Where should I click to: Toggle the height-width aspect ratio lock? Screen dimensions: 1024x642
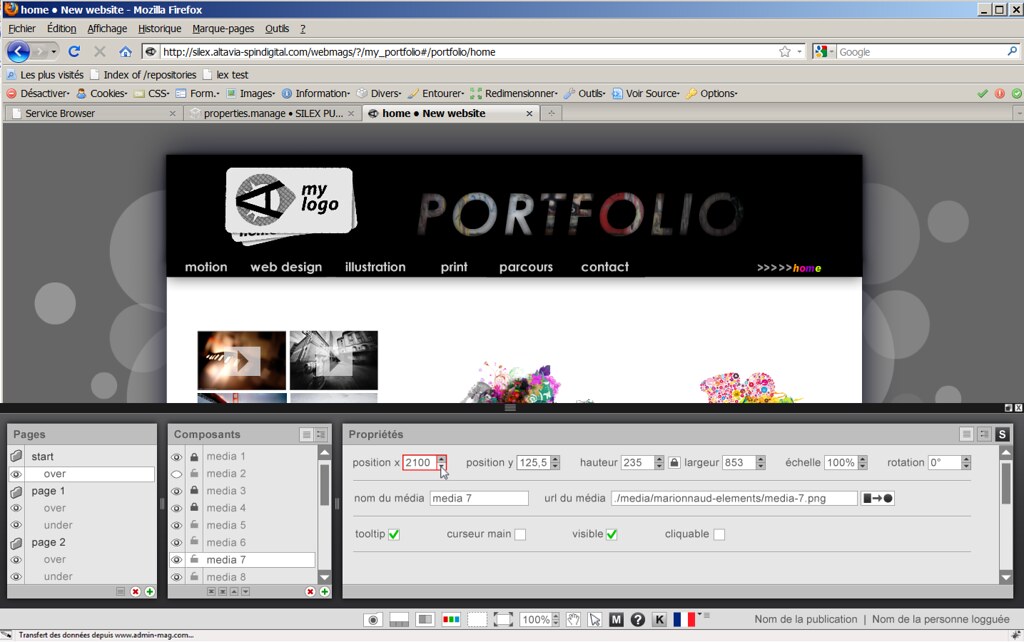(675, 463)
